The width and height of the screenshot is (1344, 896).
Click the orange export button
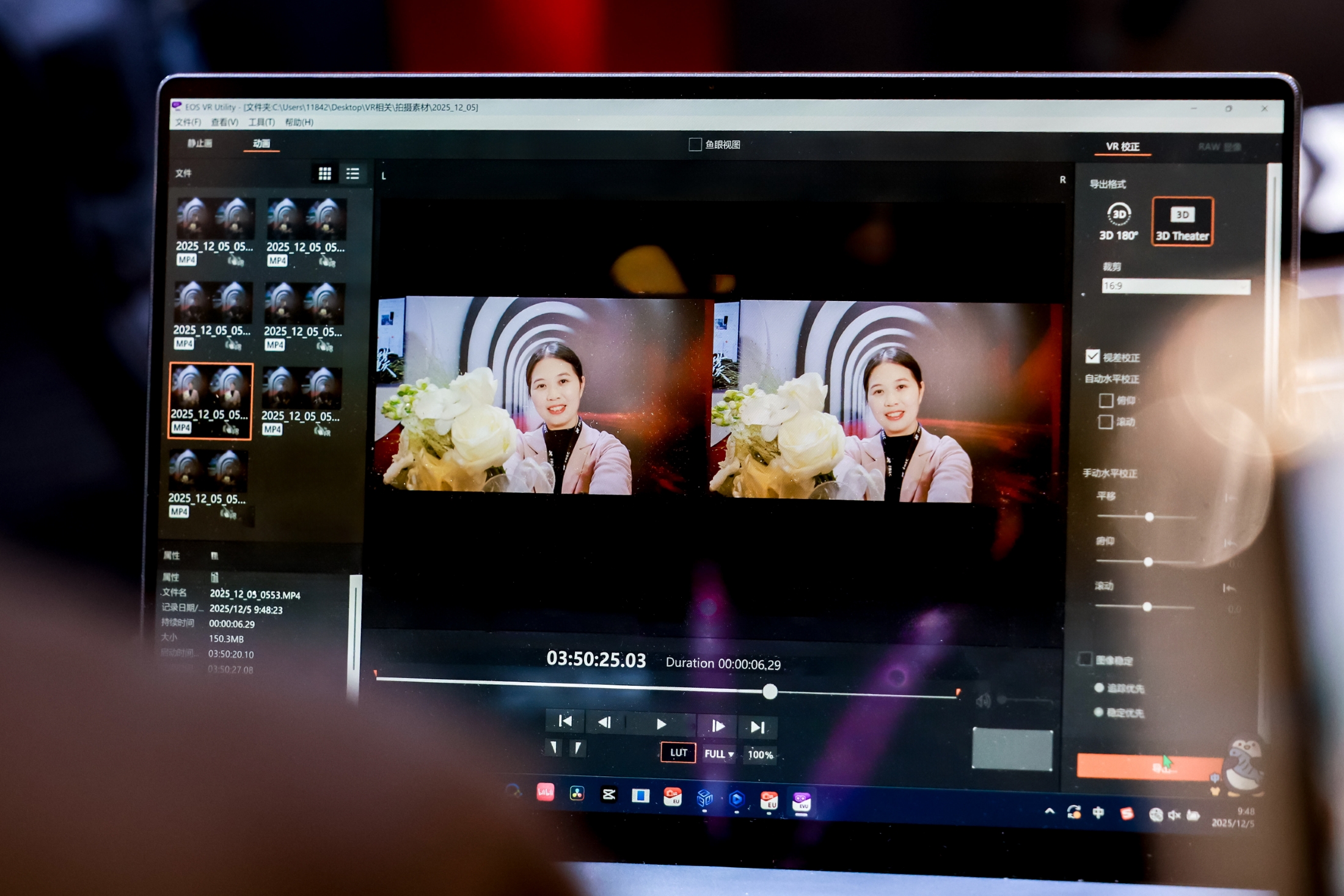1149,767
